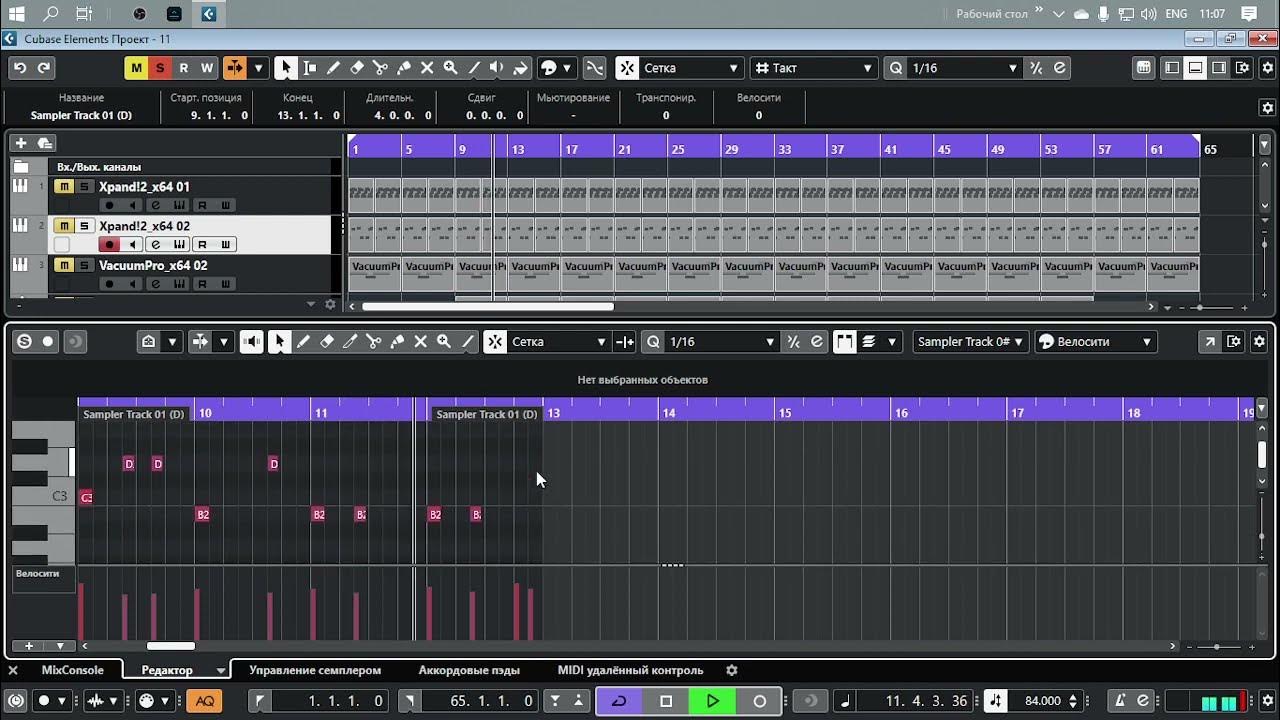This screenshot has height=720, width=1280.
Task: Mute the VacuumPro_x64 02 track
Action: pyautogui.click(x=64, y=265)
